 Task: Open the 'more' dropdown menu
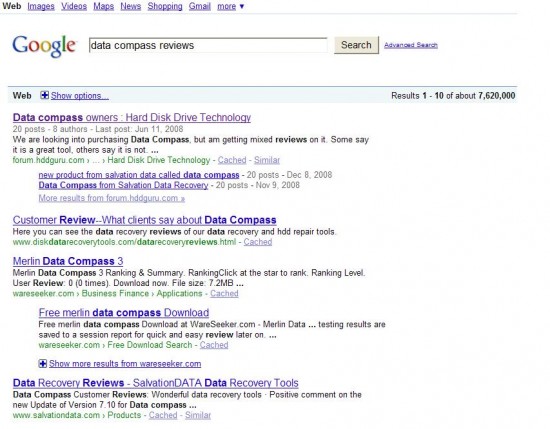click(230, 6)
